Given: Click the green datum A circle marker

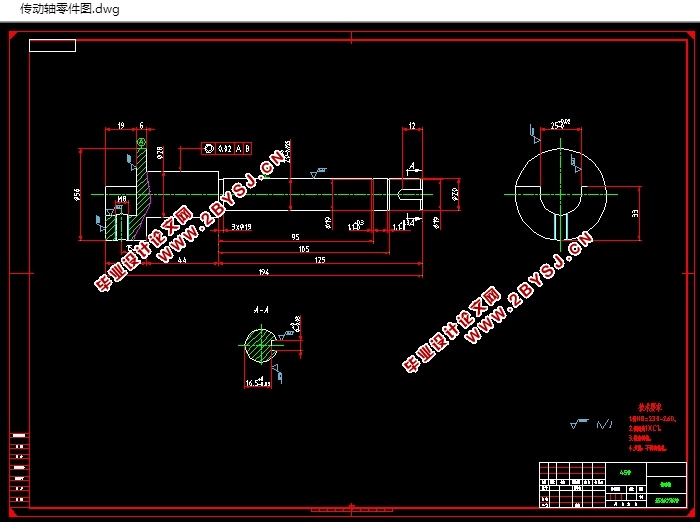Looking at the screenshot, I should pyautogui.click(x=141, y=142).
